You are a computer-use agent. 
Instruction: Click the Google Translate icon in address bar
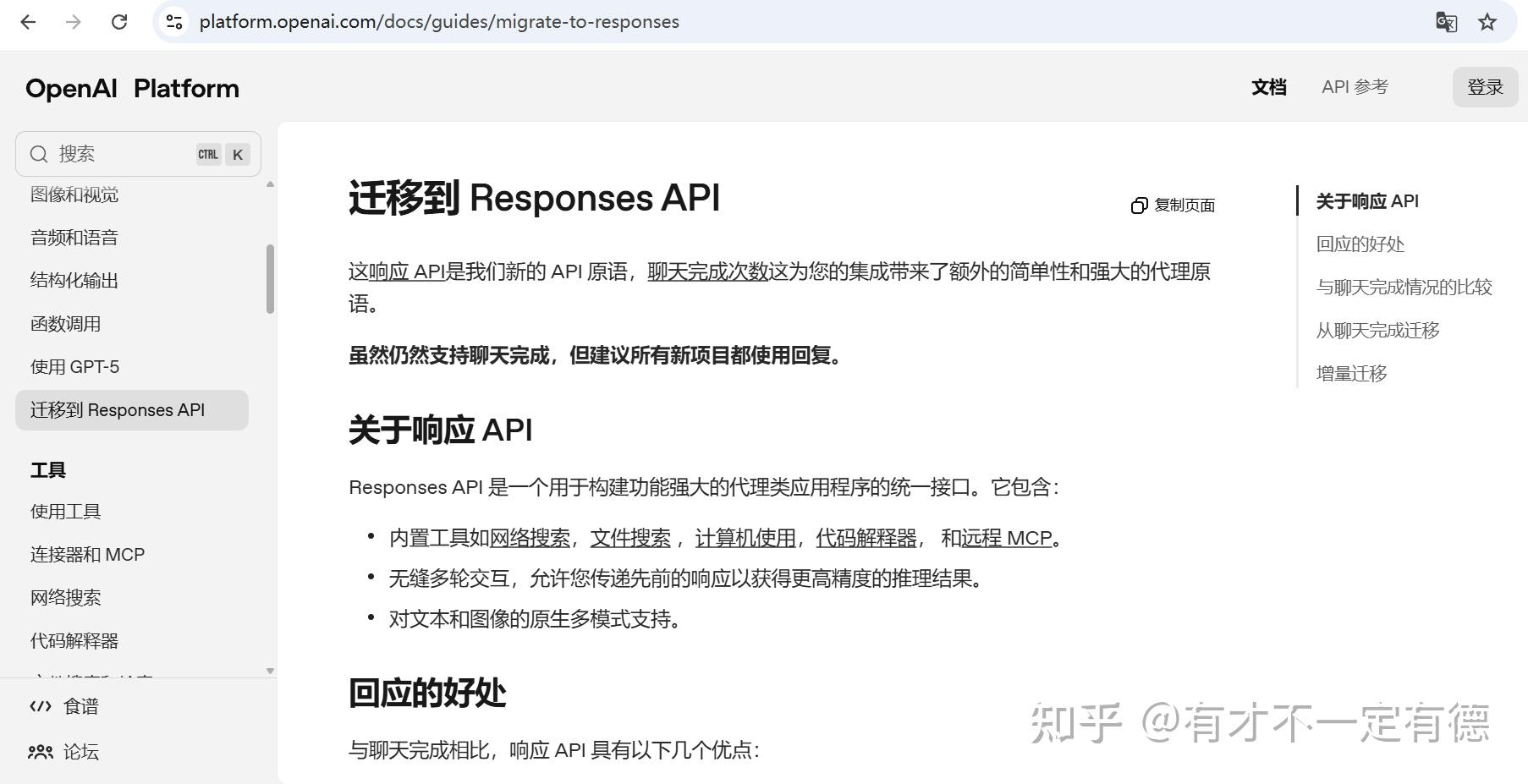point(1447,23)
